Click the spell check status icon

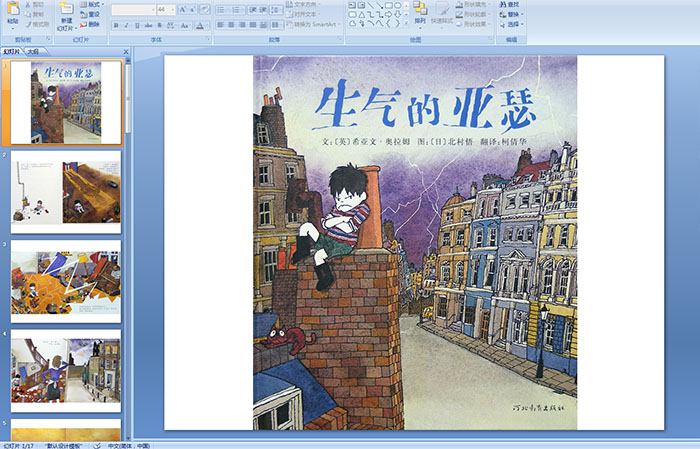pos(97,445)
